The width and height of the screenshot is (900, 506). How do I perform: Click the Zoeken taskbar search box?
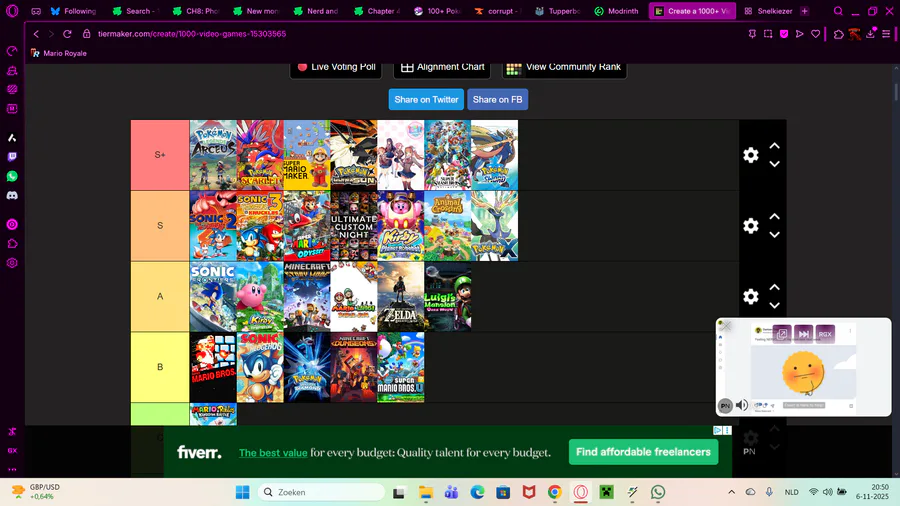321,492
